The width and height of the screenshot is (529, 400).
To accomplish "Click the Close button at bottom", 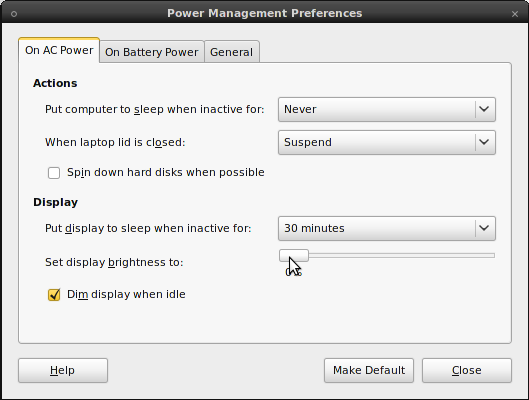I will 467,370.
